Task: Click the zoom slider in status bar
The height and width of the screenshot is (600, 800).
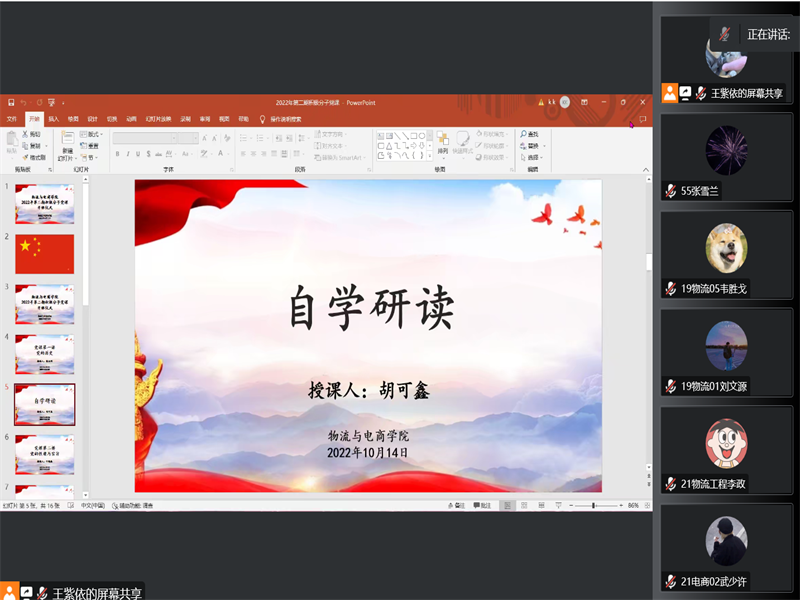Action: tap(595, 505)
